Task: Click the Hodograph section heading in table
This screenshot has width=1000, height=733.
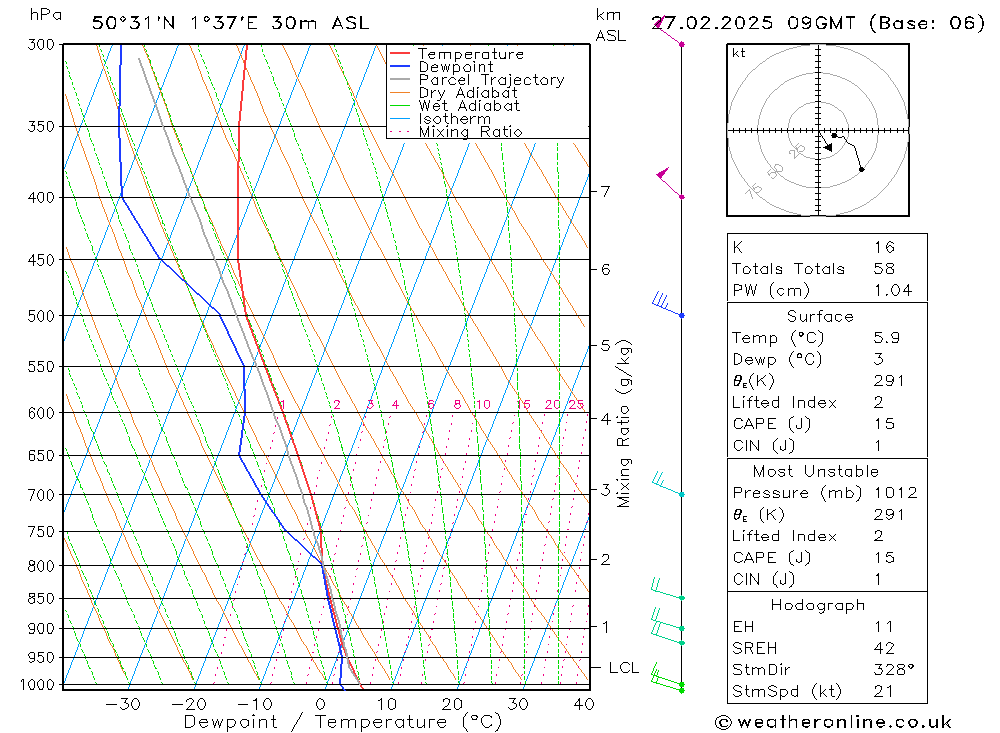Action: tap(818, 605)
